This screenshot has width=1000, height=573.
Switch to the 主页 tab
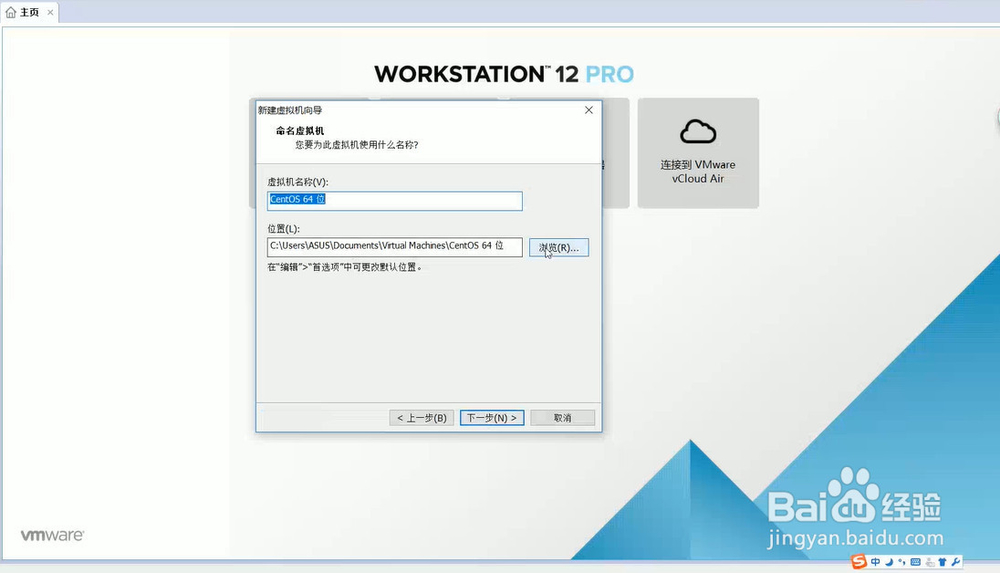coord(29,12)
